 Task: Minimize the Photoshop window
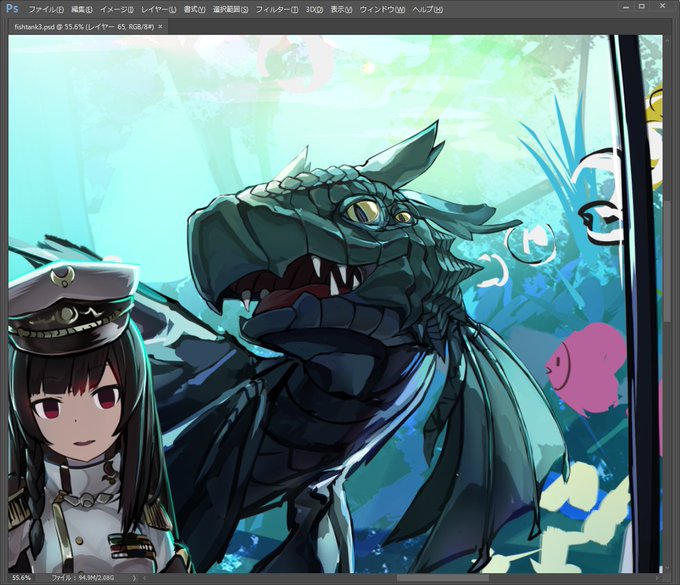click(x=625, y=7)
